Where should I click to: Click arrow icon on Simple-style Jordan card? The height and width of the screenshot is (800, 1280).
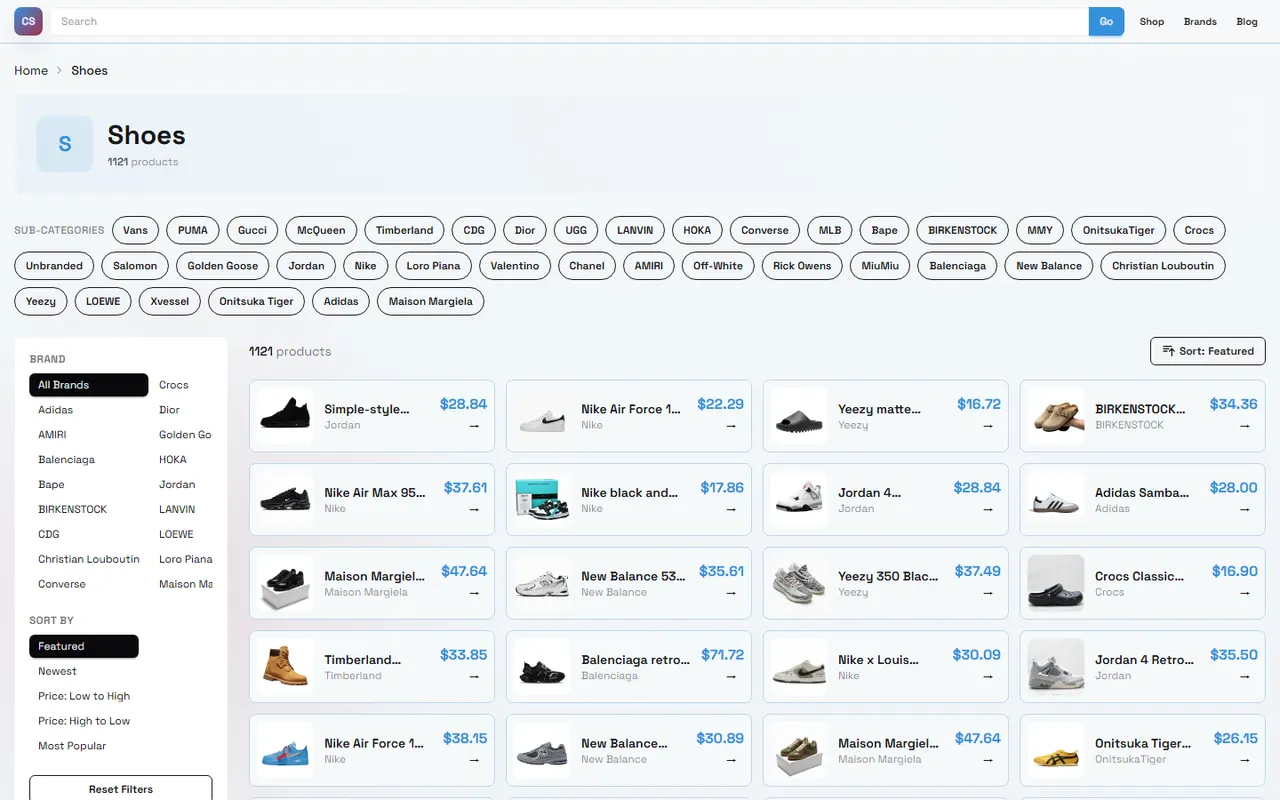point(474,426)
